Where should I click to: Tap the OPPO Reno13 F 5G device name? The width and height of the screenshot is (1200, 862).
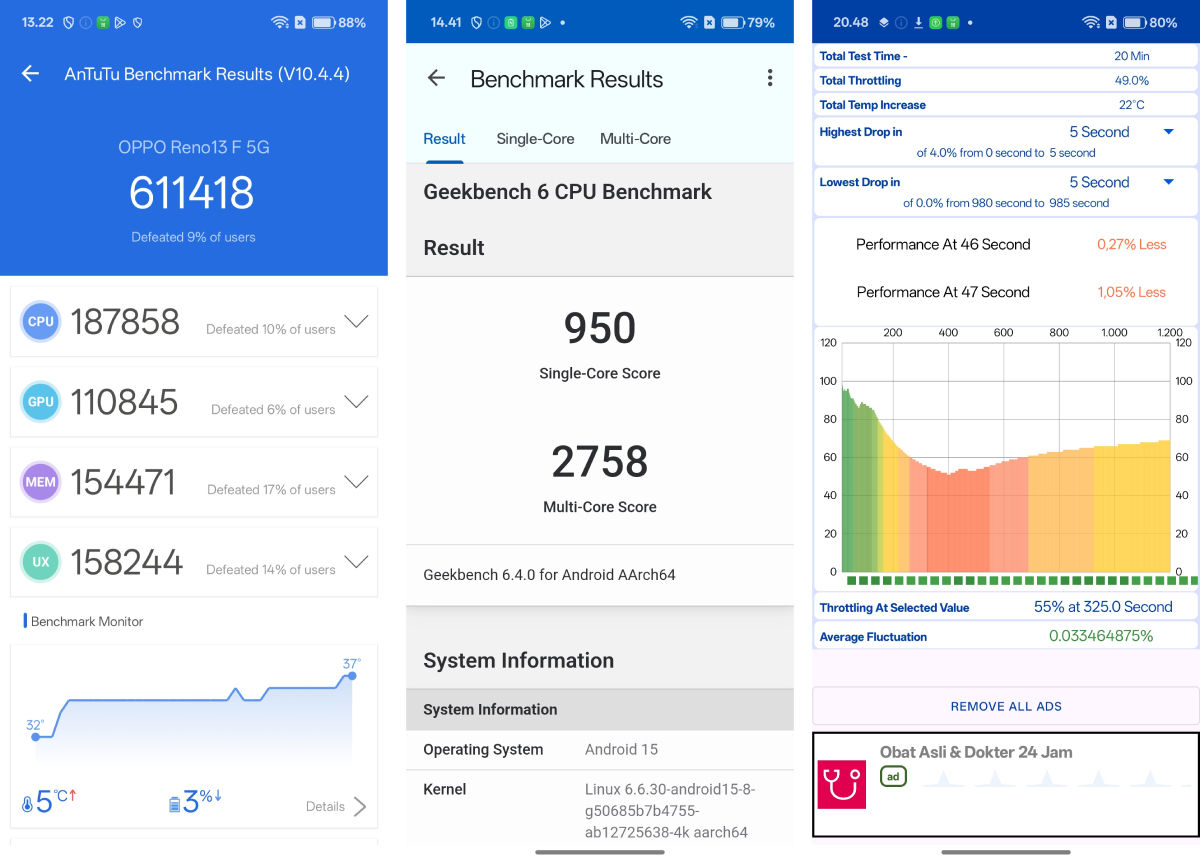[194, 147]
